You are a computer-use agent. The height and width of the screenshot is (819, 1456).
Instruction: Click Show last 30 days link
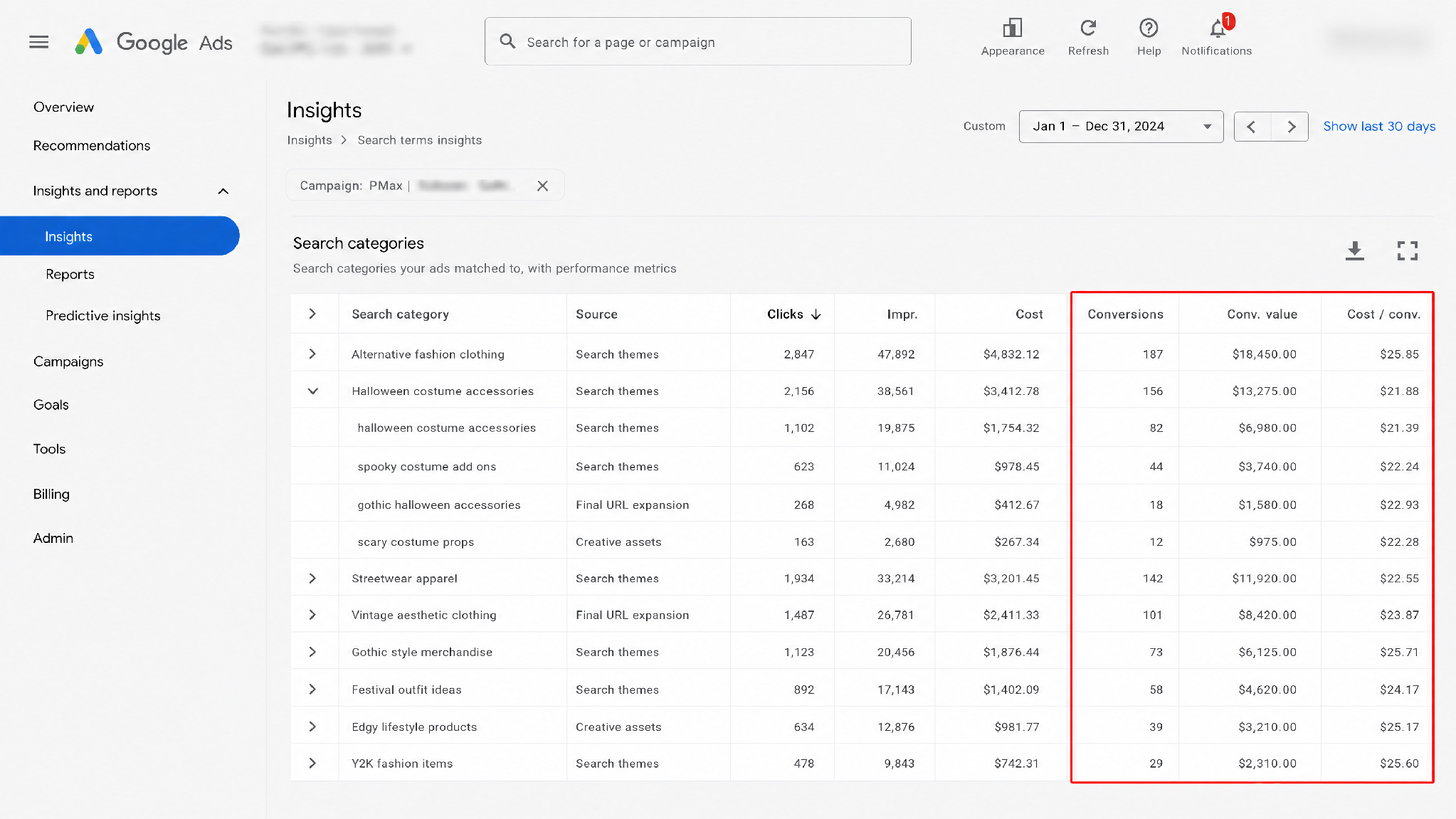tap(1379, 127)
